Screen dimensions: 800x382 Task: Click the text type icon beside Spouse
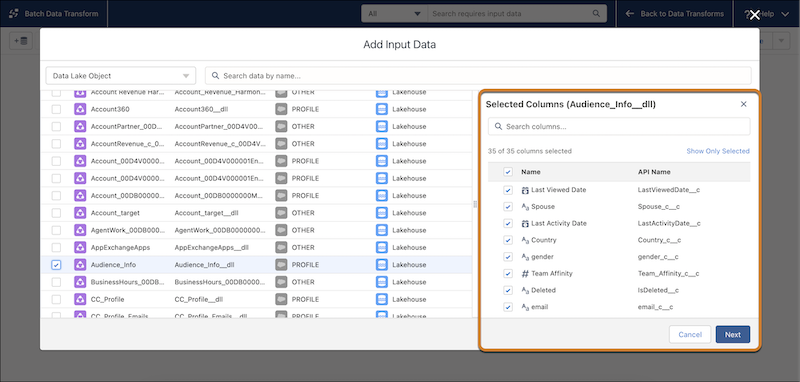point(524,207)
